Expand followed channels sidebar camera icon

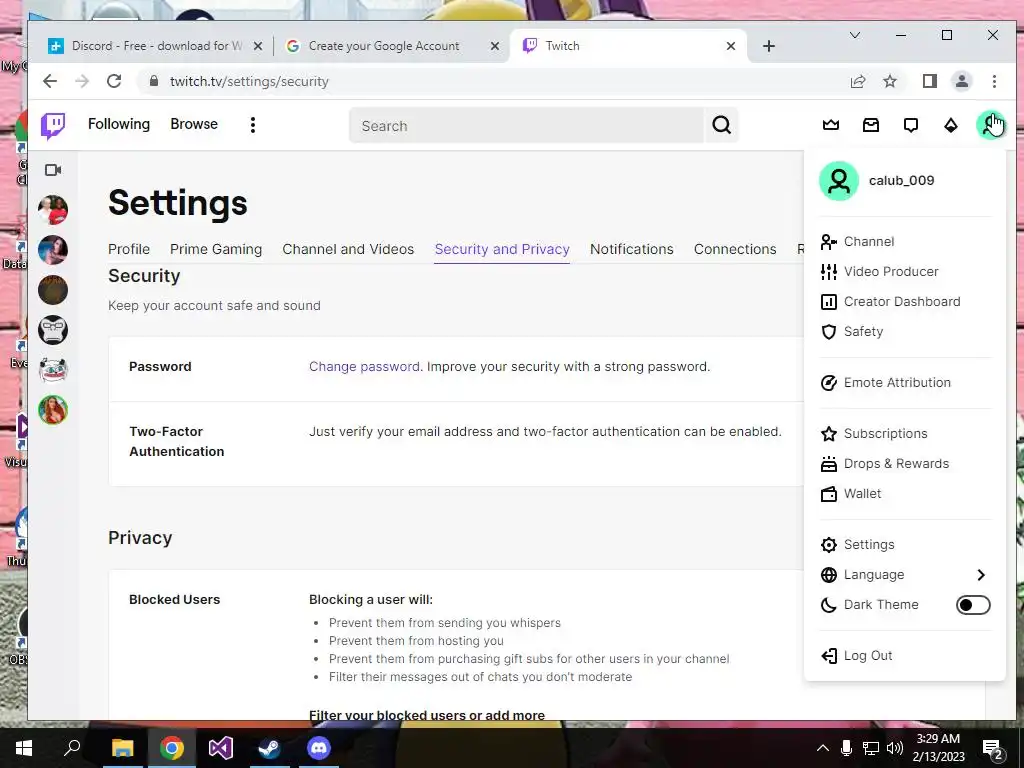pyautogui.click(x=53, y=170)
